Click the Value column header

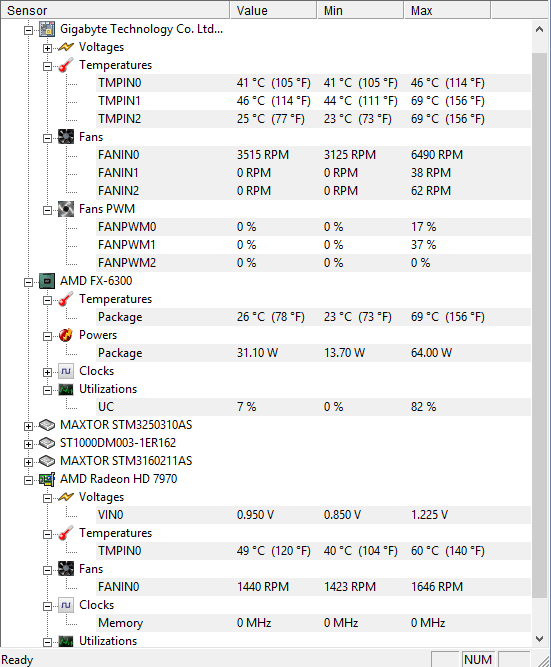[274, 10]
